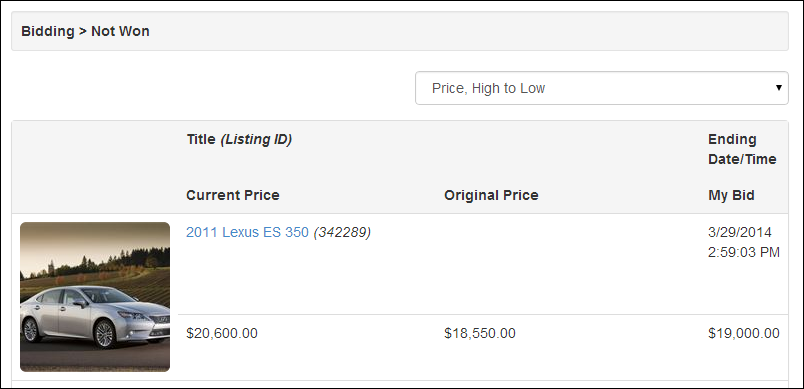804x389 pixels.
Task: Click the silver Lexus car thumbnail
Action: pos(95,297)
